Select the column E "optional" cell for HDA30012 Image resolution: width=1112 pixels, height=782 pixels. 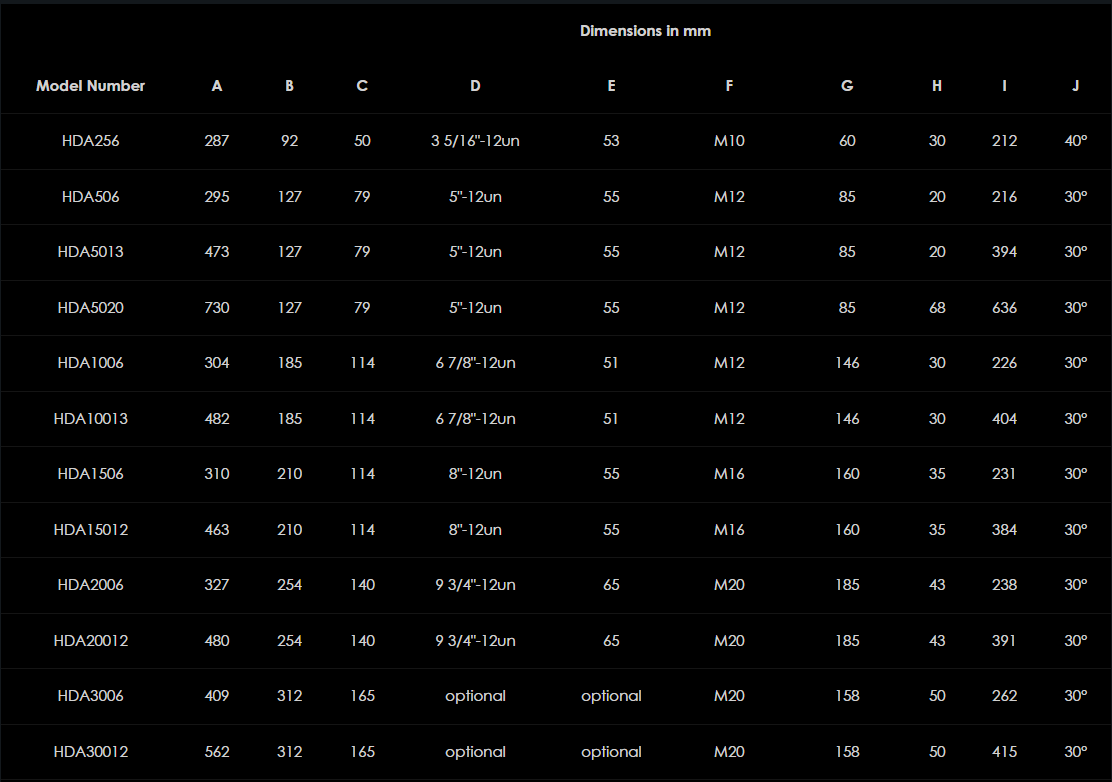[x=611, y=752]
